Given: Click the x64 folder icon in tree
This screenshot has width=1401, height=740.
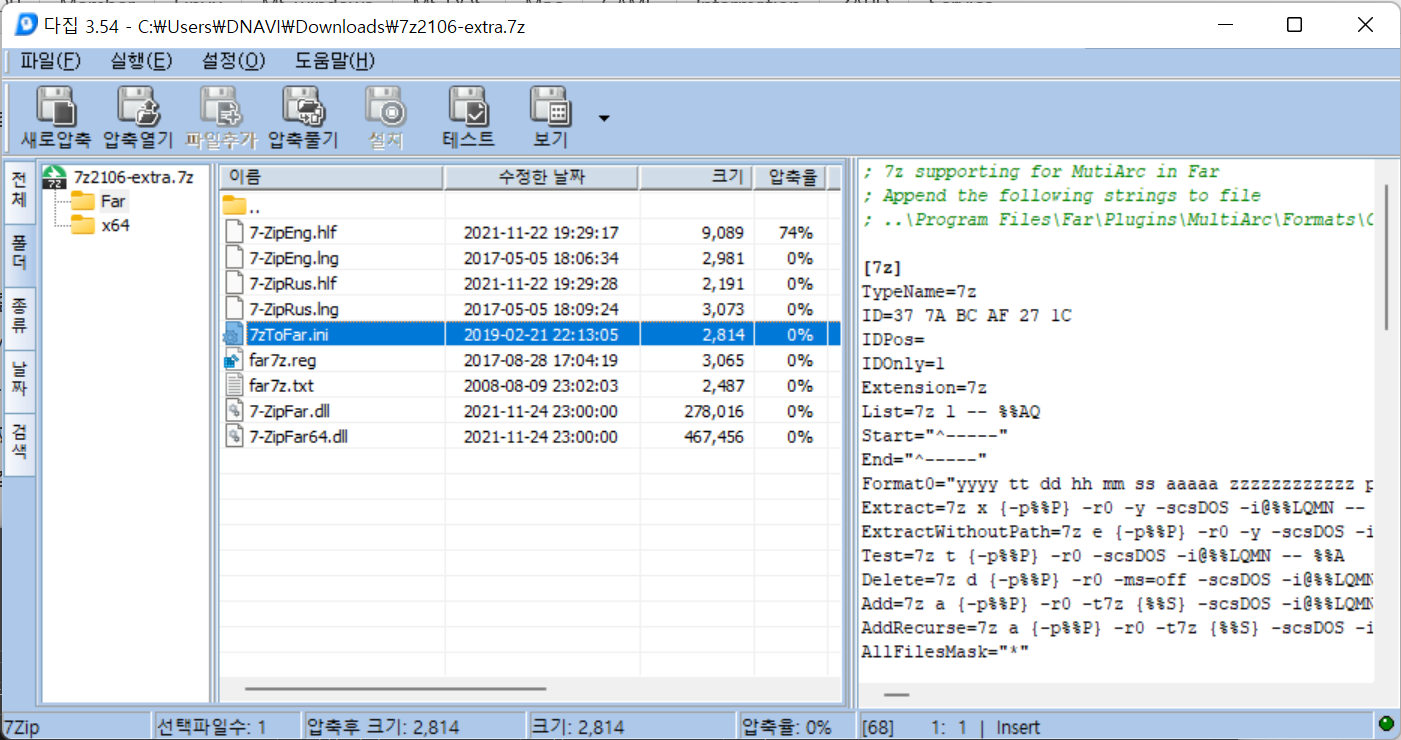Looking at the screenshot, I should (x=83, y=225).
